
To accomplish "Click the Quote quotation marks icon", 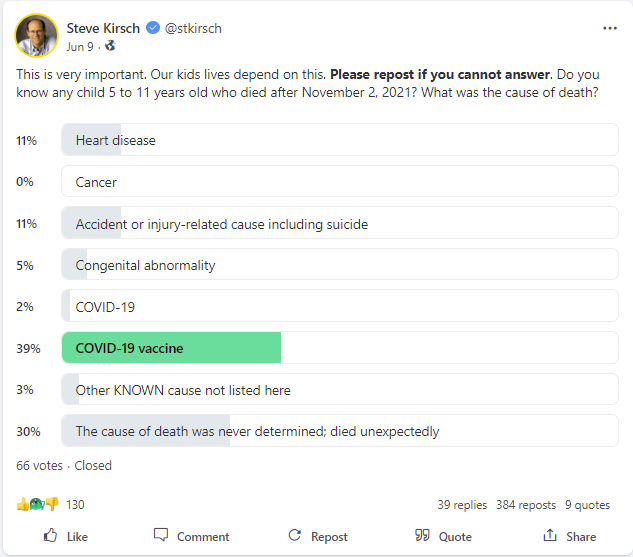I will tap(422, 535).
